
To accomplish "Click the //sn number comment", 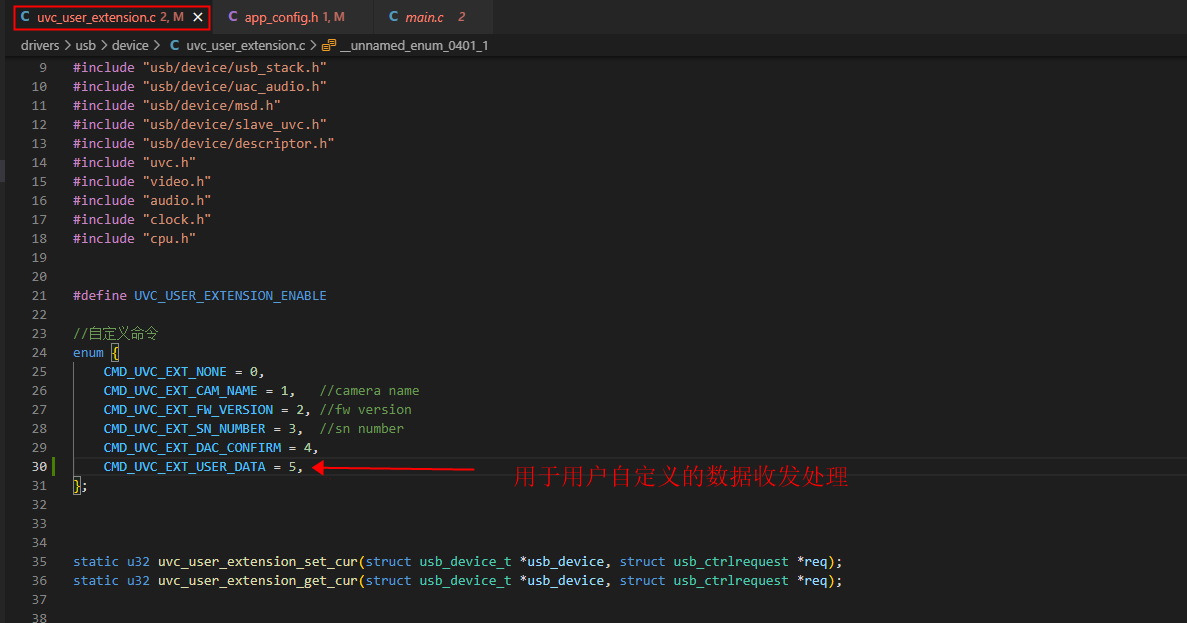I will tap(362, 428).
